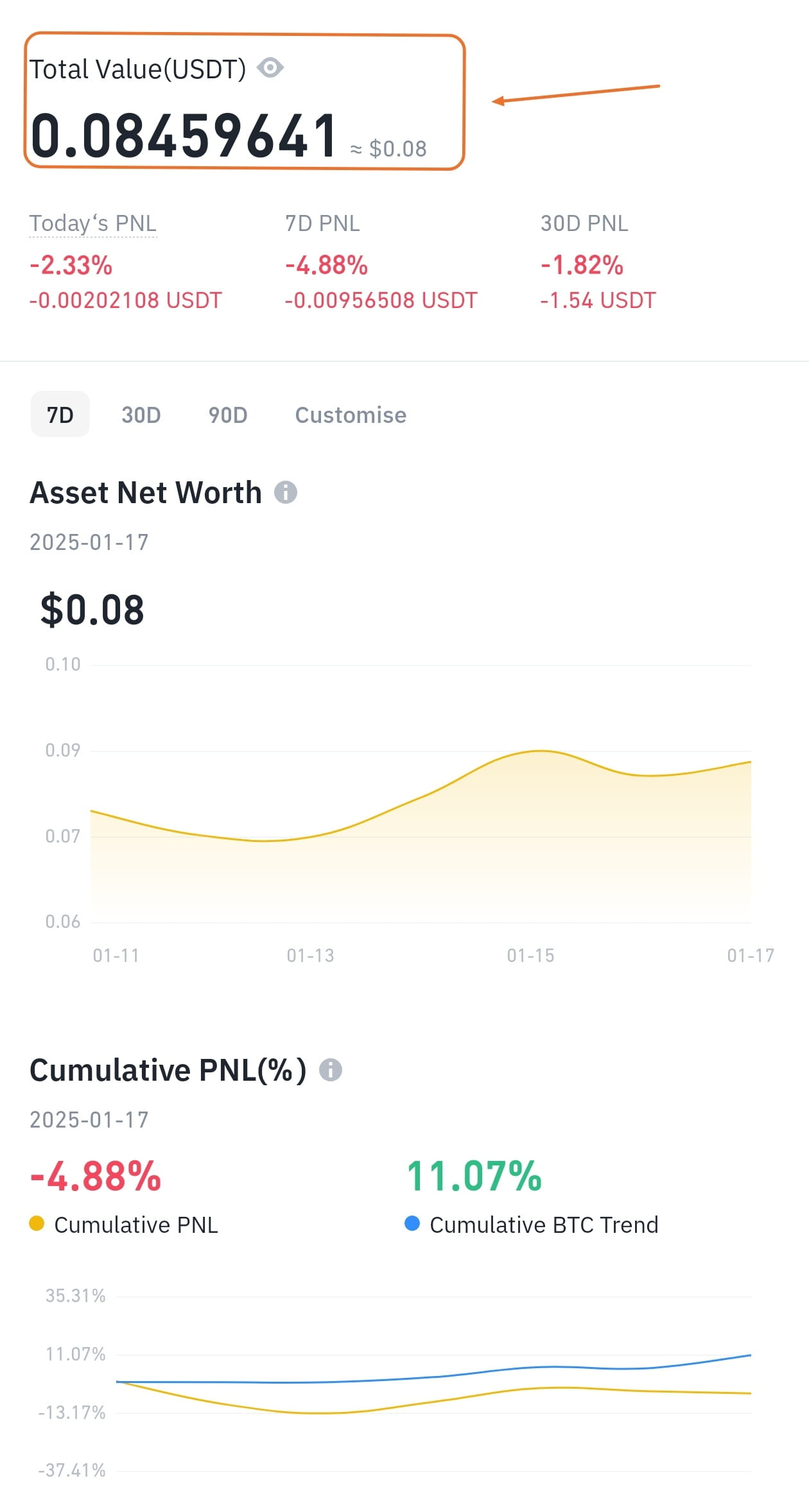Viewport: 809px width, 1512px height.
Task: Toggle the Total Value visibility eye icon
Action: click(270, 68)
